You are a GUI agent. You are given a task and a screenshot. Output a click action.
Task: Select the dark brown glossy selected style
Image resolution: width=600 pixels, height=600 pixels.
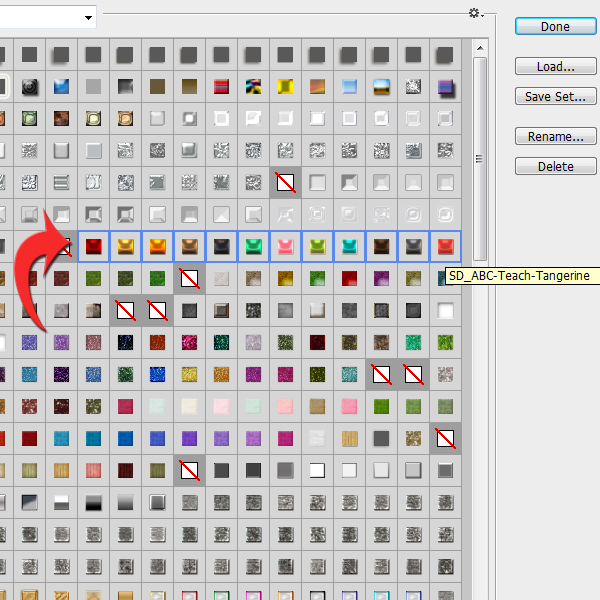coord(382,246)
